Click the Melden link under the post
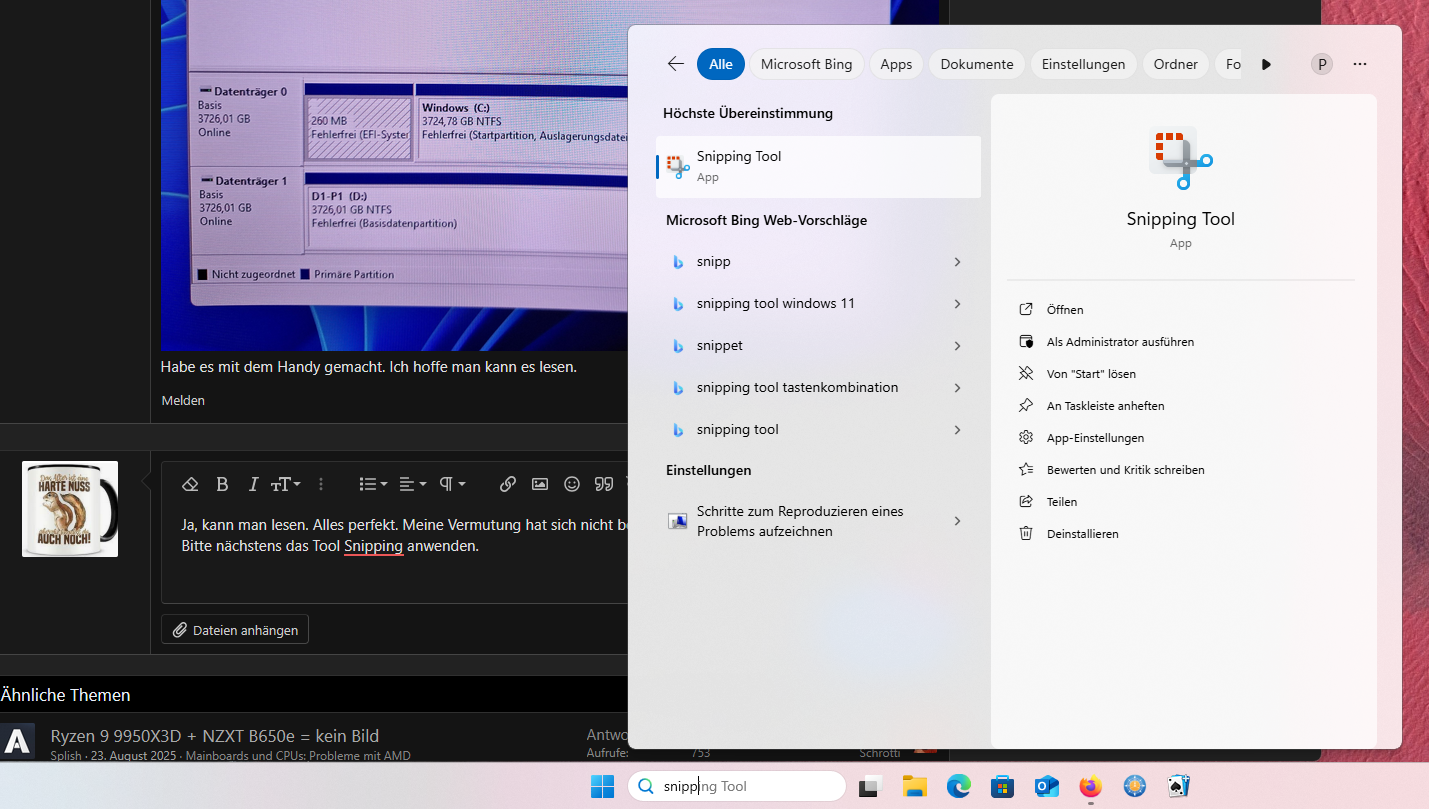Image resolution: width=1429 pixels, height=809 pixels. pyautogui.click(x=183, y=400)
